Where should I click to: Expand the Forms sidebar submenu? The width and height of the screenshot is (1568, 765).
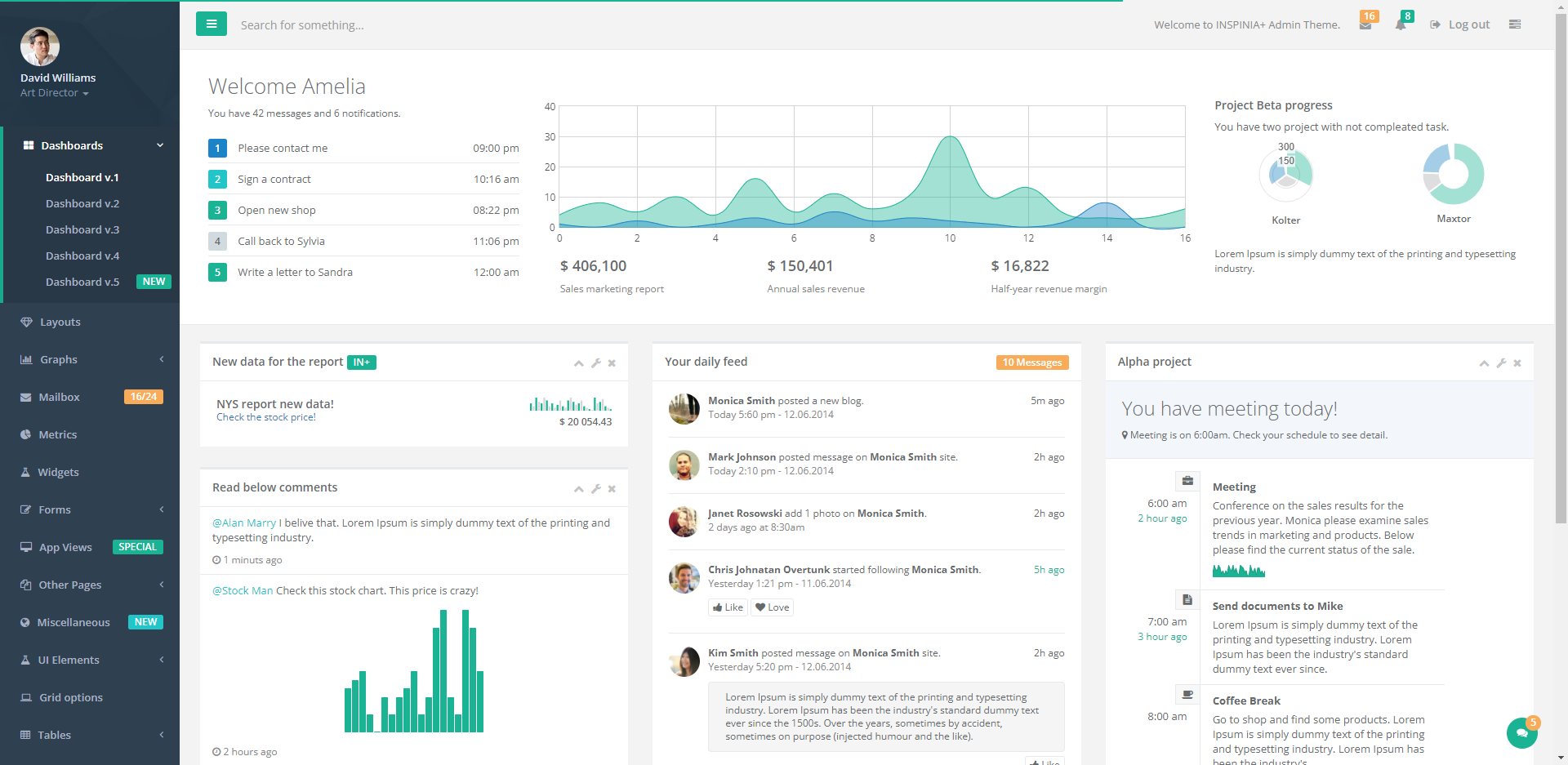coord(90,509)
